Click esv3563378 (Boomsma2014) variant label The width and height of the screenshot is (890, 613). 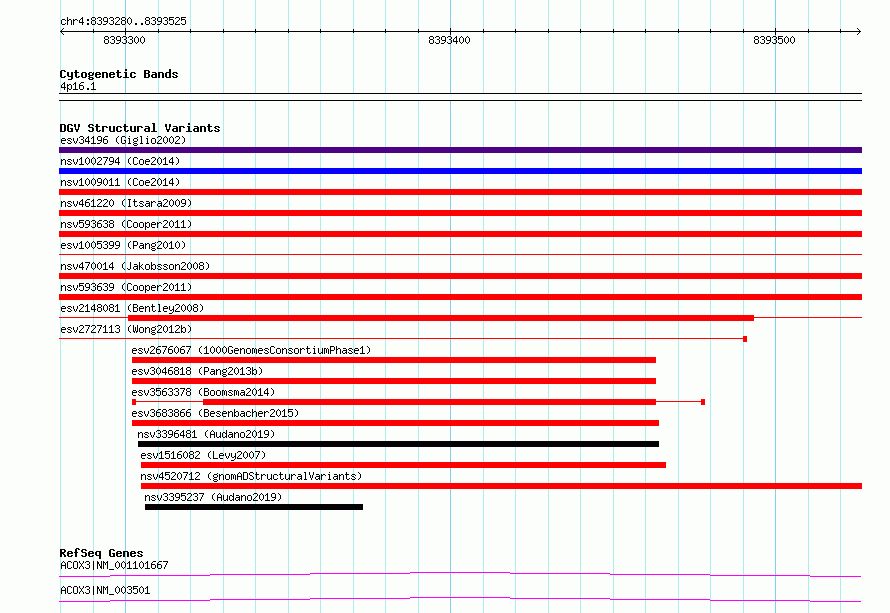[203, 392]
